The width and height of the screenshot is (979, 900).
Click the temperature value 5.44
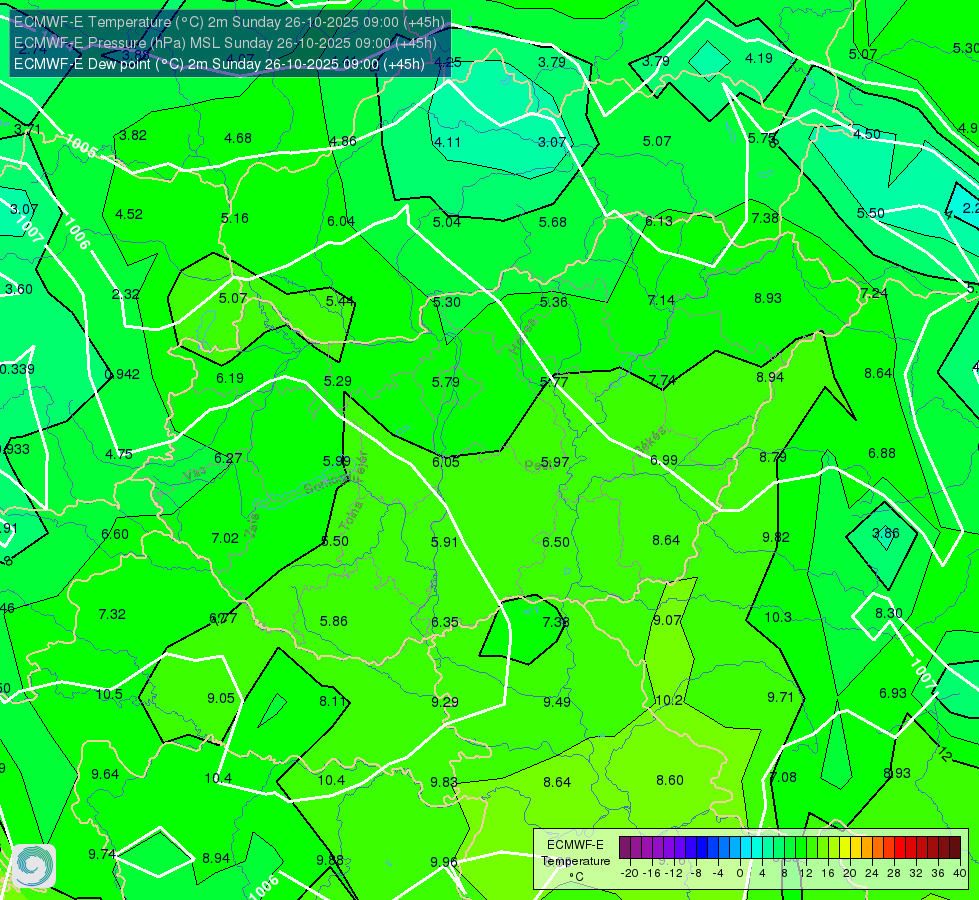point(340,301)
